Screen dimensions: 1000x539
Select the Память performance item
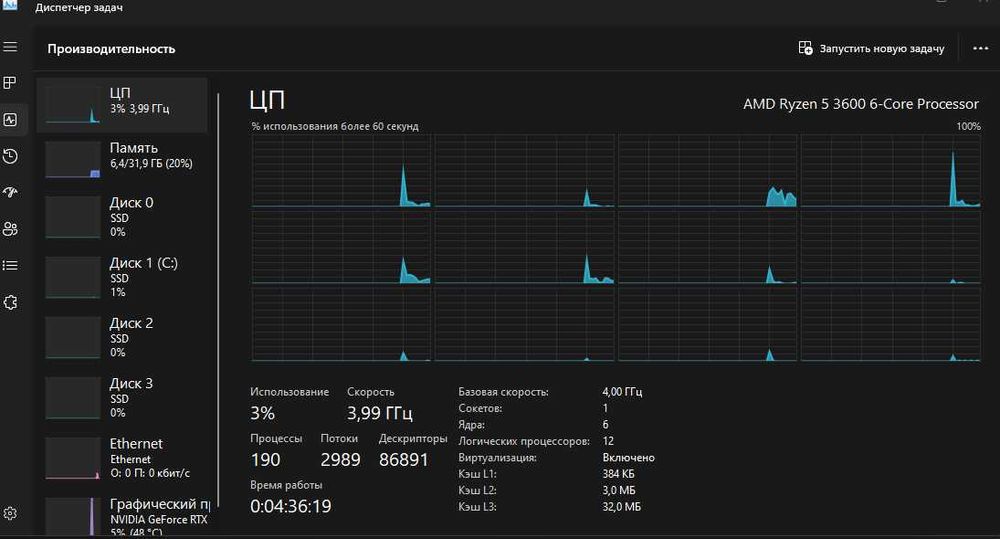pos(122,159)
